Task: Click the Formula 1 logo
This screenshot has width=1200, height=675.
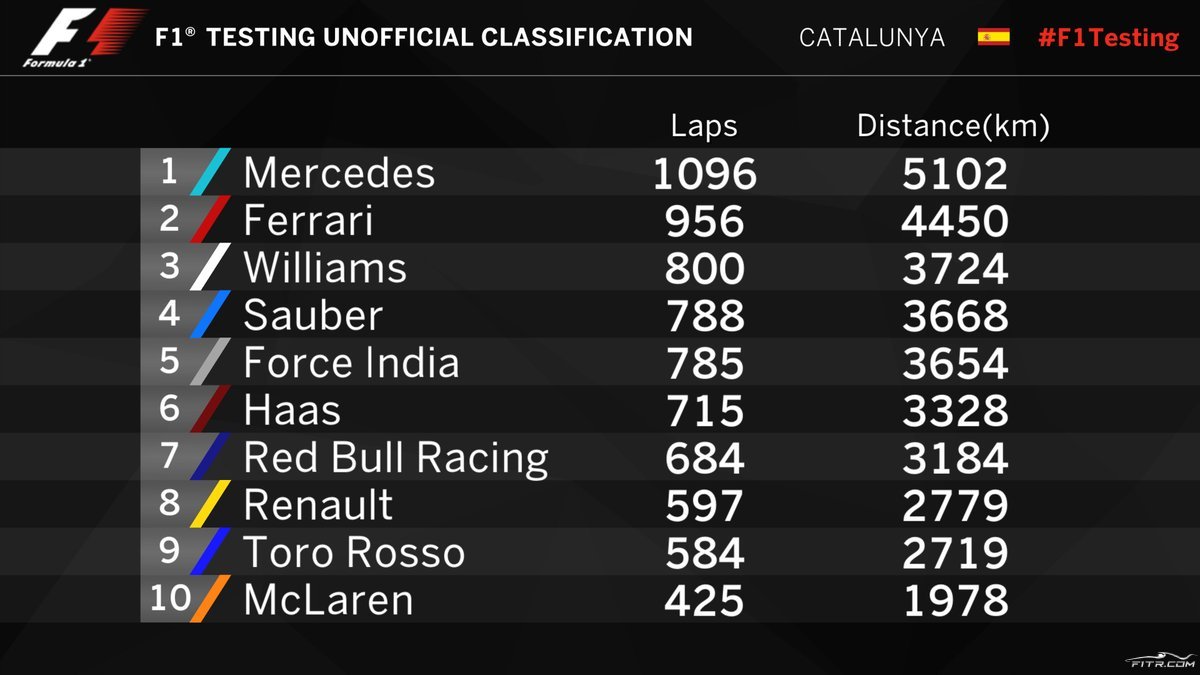Action: (86, 37)
